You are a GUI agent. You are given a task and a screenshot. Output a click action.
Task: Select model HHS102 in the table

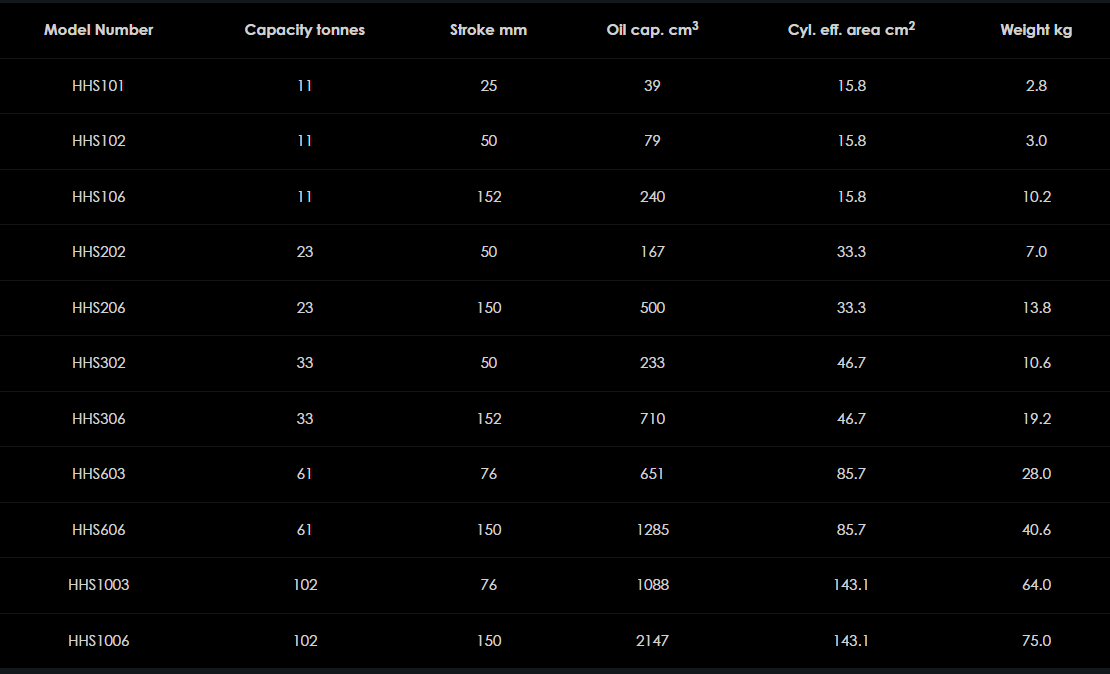98,141
